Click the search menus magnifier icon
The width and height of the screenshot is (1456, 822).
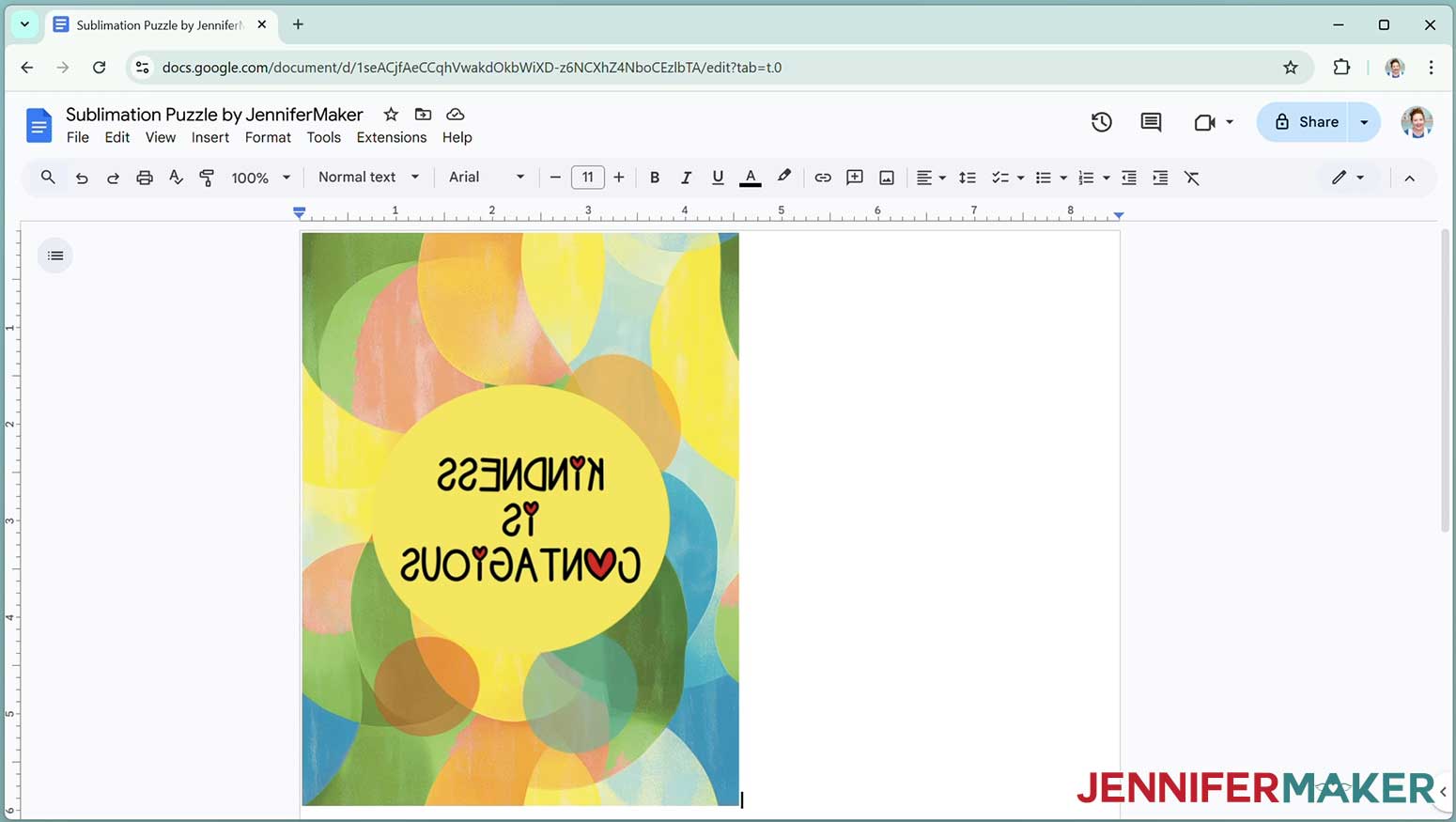(x=48, y=177)
